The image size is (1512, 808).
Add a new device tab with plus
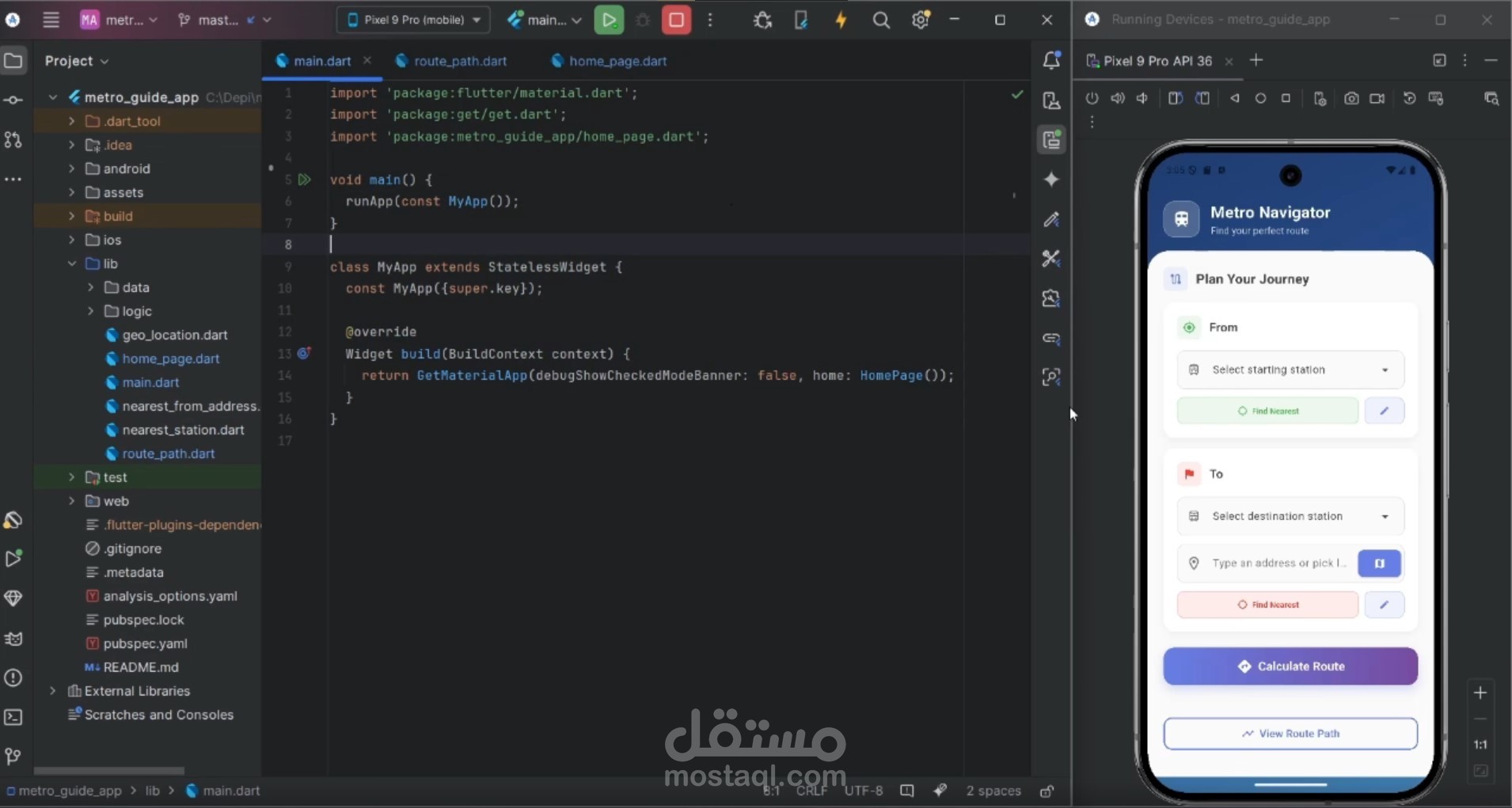click(x=1256, y=60)
